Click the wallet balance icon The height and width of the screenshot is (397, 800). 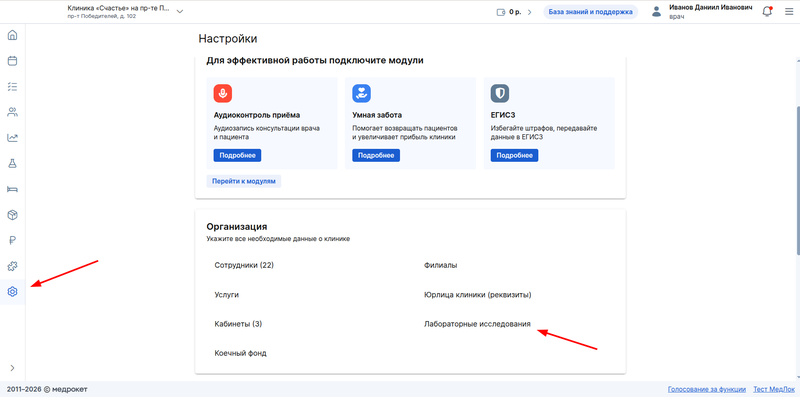click(501, 12)
